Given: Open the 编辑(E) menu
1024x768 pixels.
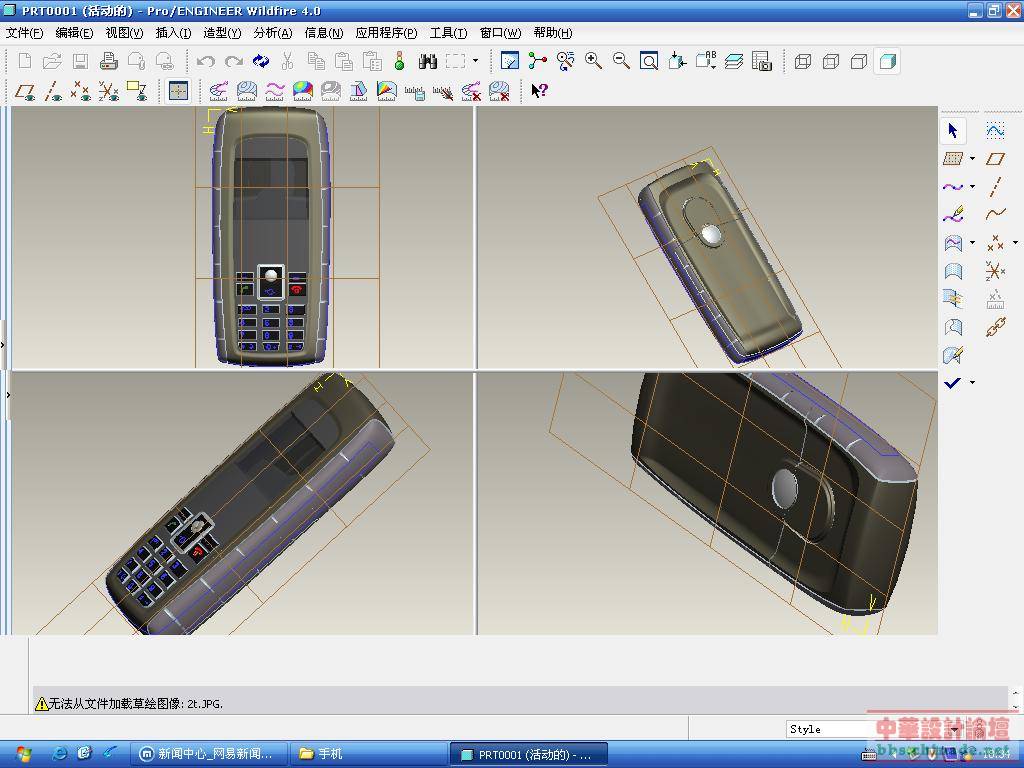Looking at the screenshot, I should (x=74, y=33).
